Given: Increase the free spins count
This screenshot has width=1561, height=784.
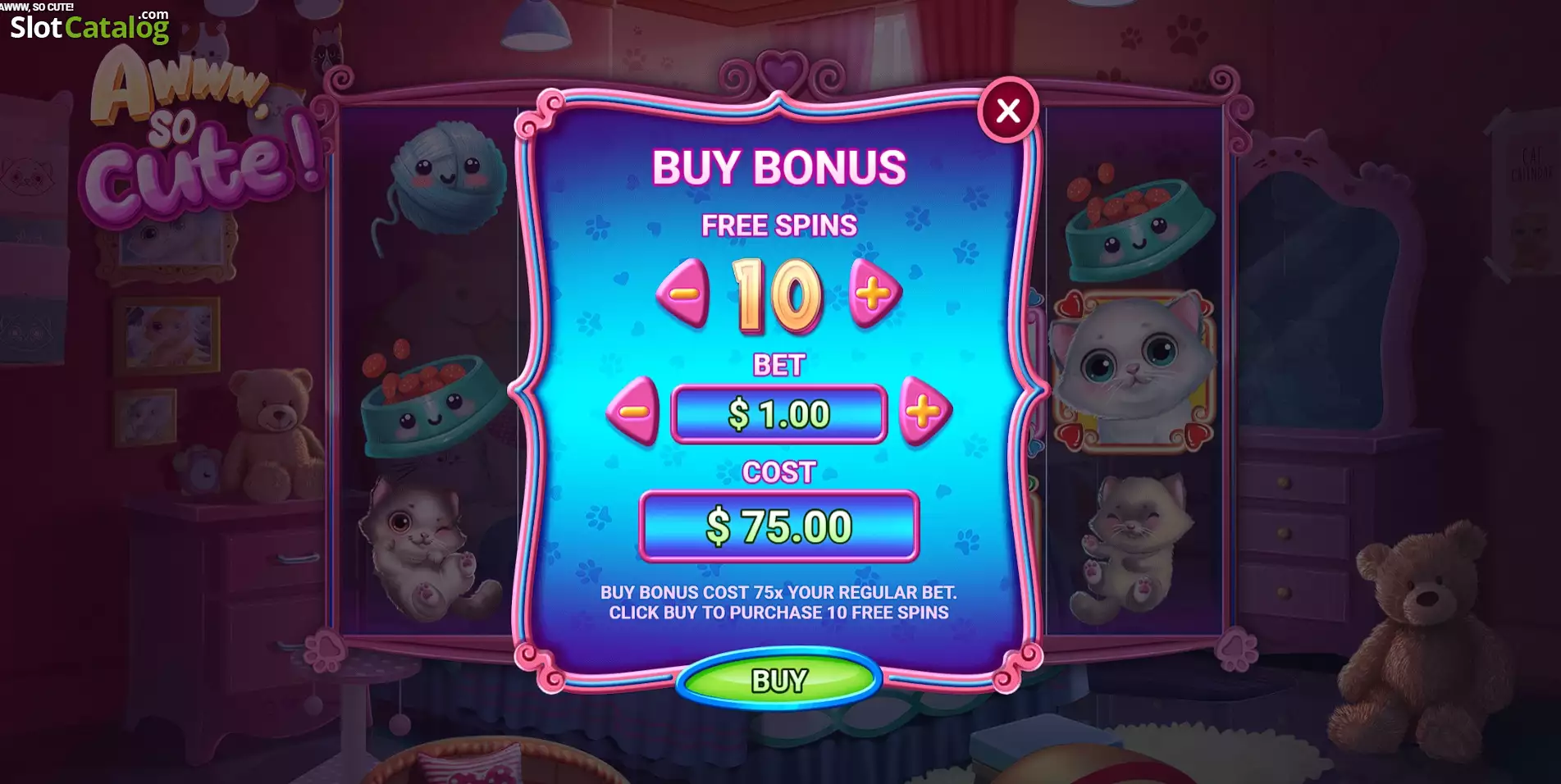Looking at the screenshot, I should coord(874,294).
